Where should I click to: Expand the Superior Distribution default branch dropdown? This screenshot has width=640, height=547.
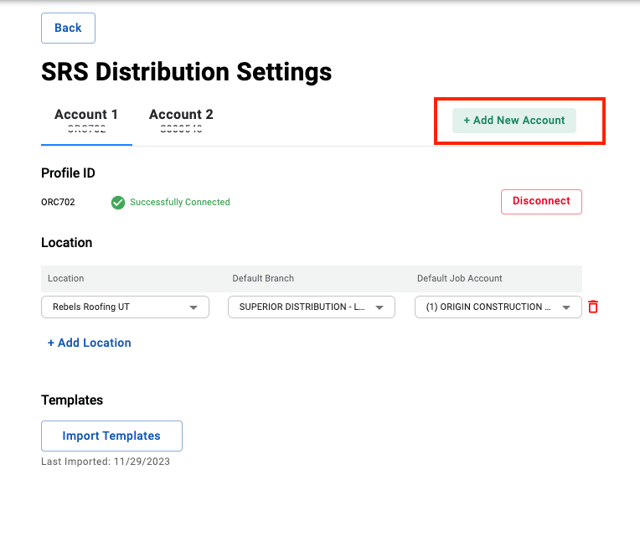coord(311,307)
